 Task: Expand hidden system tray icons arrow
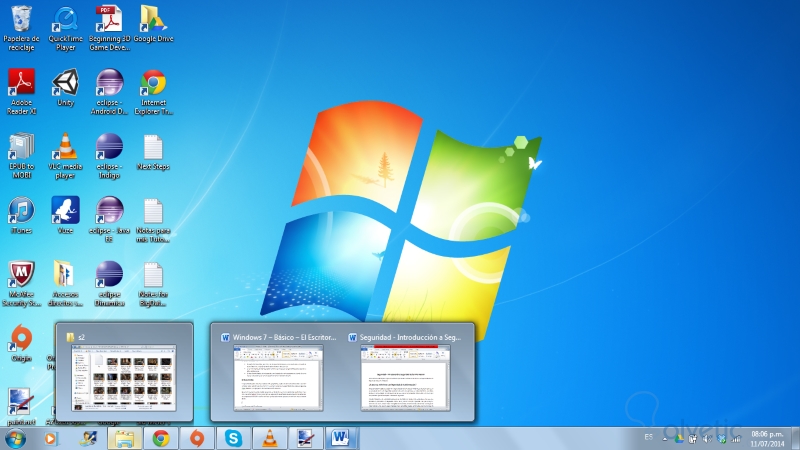(665, 439)
